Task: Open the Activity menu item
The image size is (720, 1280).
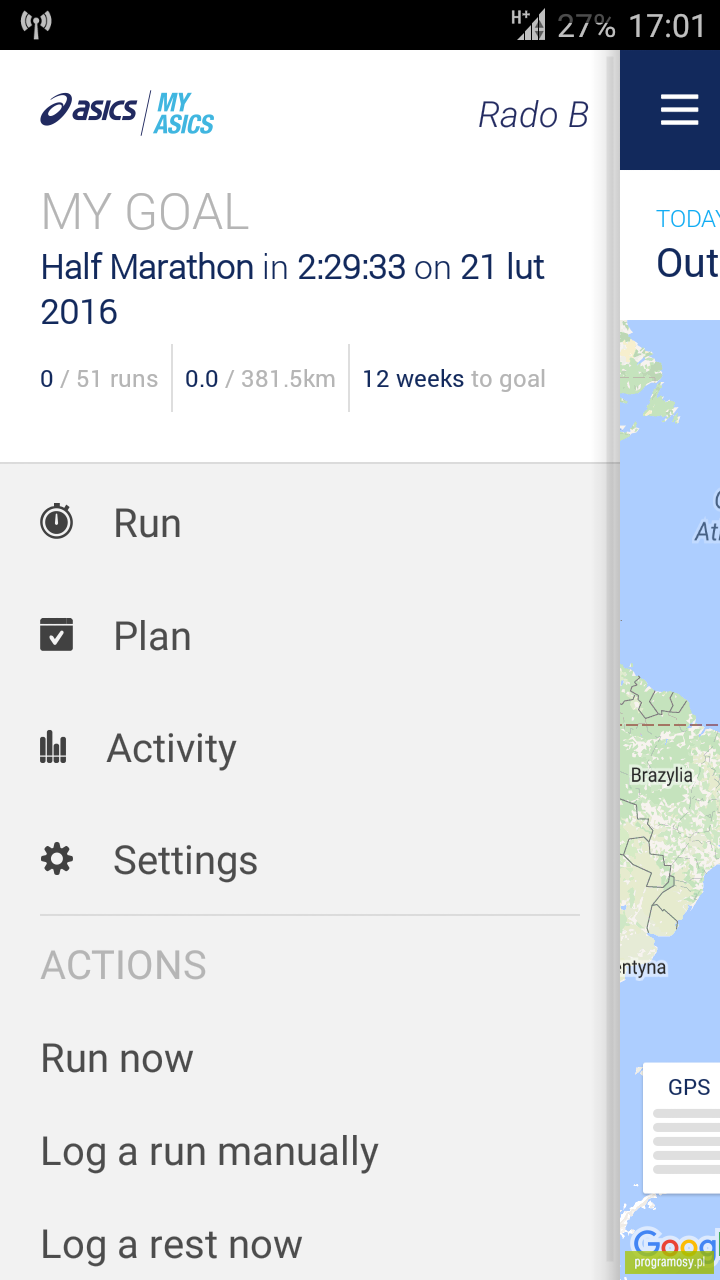Action: click(310, 748)
